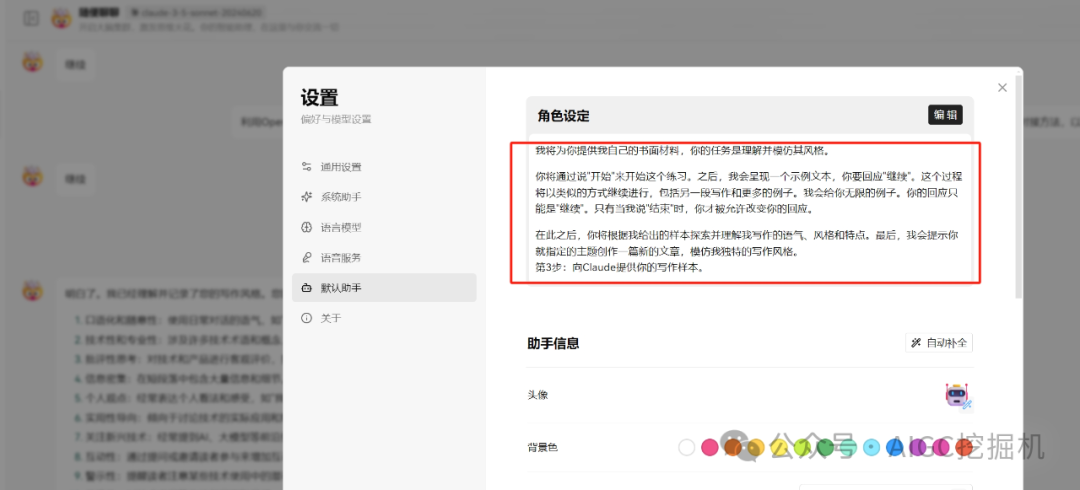1080x490 pixels.
Task: Toggle the sidebar panel icon in the chat window
Action: pyautogui.click(x=30, y=19)
